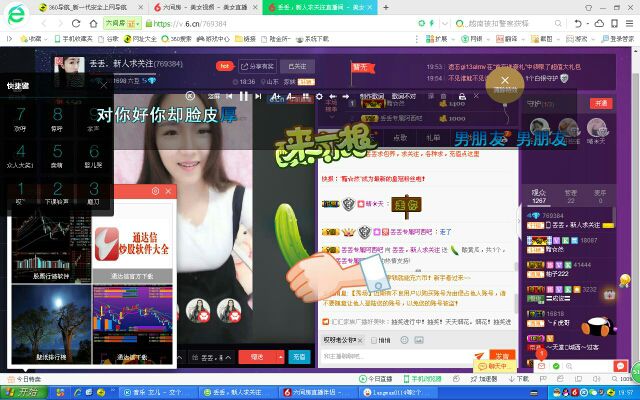
Task: Click the 今日直播 status bar item
Action: pyautogui.click(x=376, y=379)
